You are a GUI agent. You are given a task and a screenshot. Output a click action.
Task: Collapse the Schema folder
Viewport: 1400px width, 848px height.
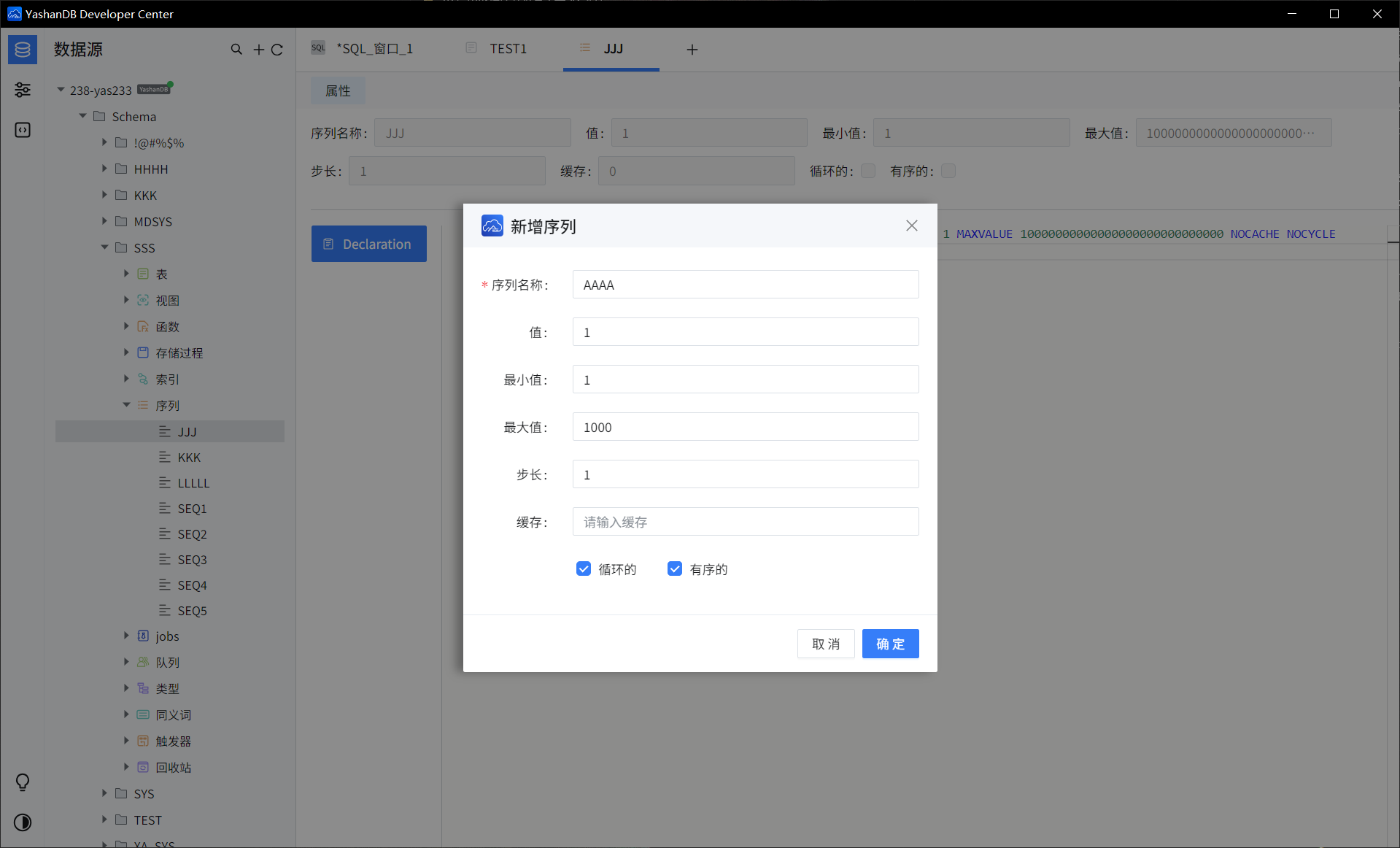(82, 116)
